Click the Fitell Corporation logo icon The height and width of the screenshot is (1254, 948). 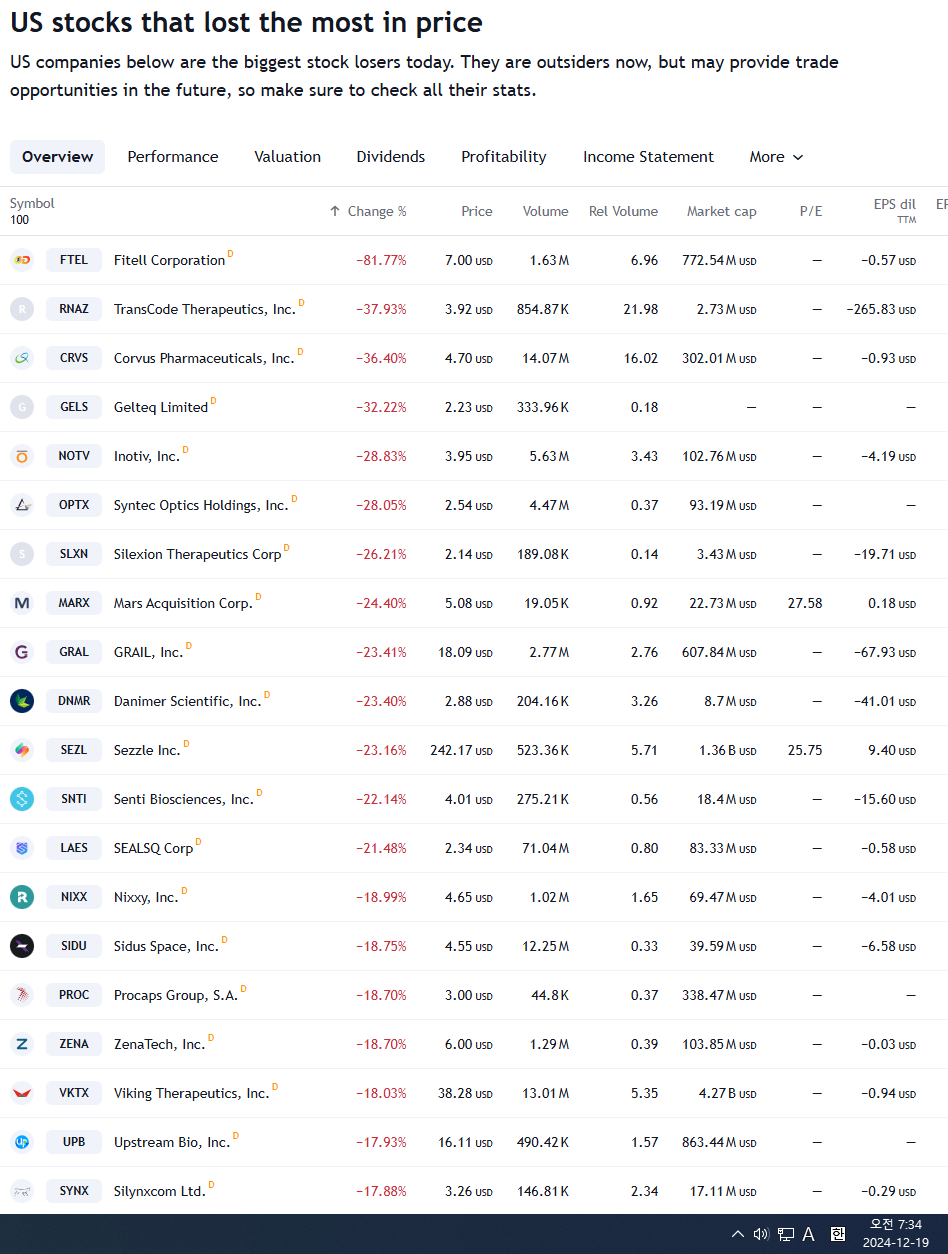22,260
